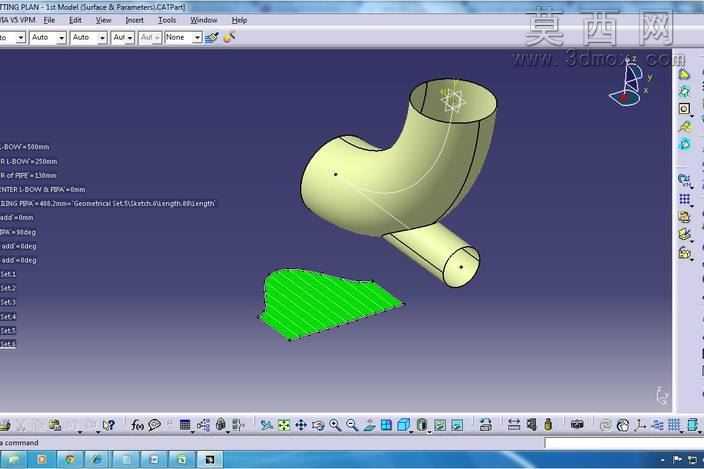Click the lock parameter icon
The width and height of the screenshot is (704, 469).
(x=220, y=425)
